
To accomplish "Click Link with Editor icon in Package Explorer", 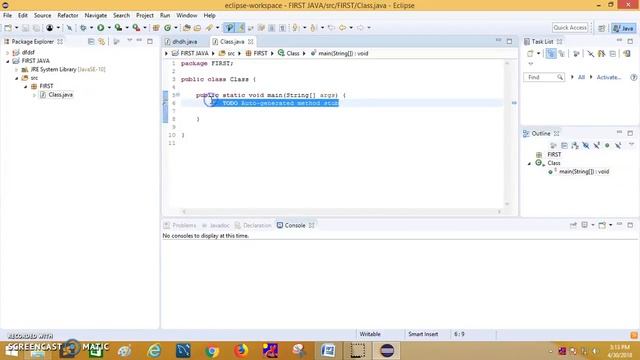I will click(x=101, y=42).
